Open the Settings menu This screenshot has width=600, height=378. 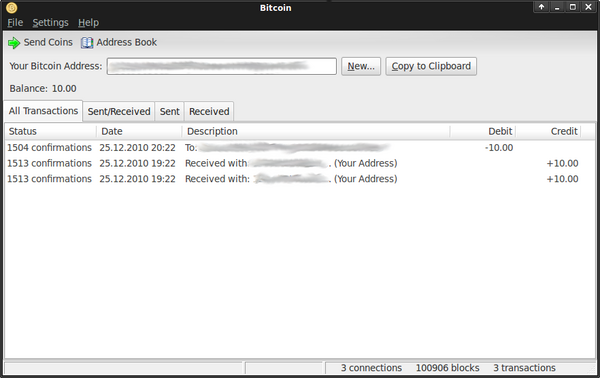click(x=50, y=23)
